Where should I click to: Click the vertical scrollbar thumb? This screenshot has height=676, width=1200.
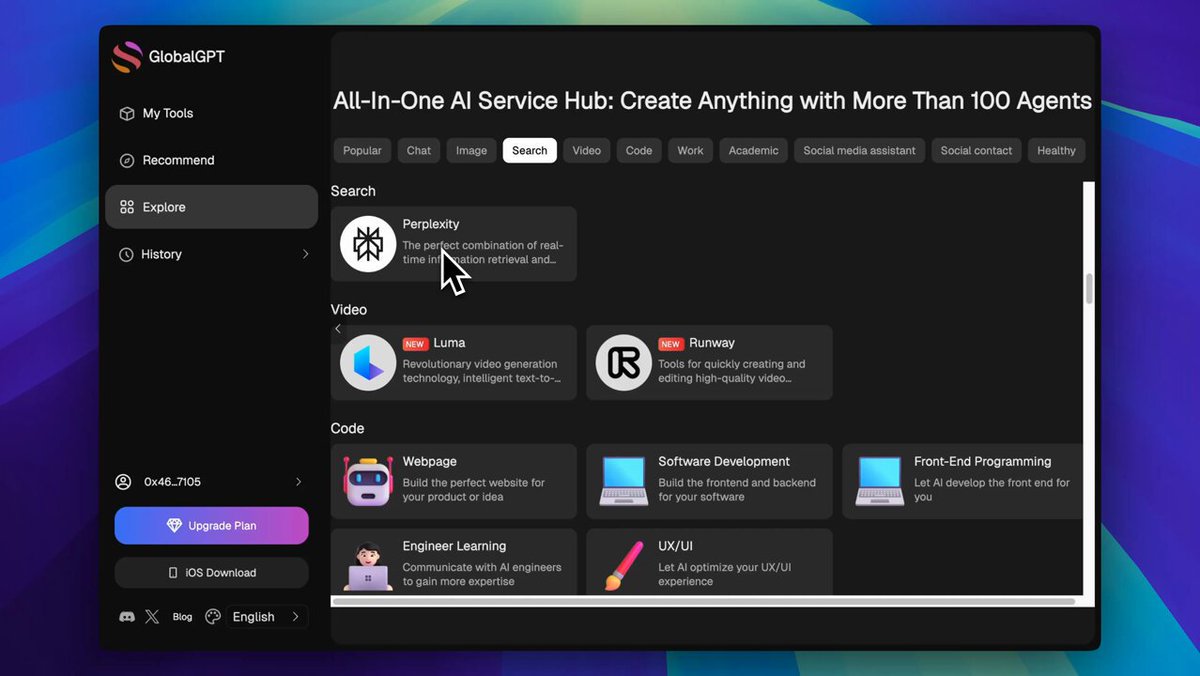point(1089,288)
